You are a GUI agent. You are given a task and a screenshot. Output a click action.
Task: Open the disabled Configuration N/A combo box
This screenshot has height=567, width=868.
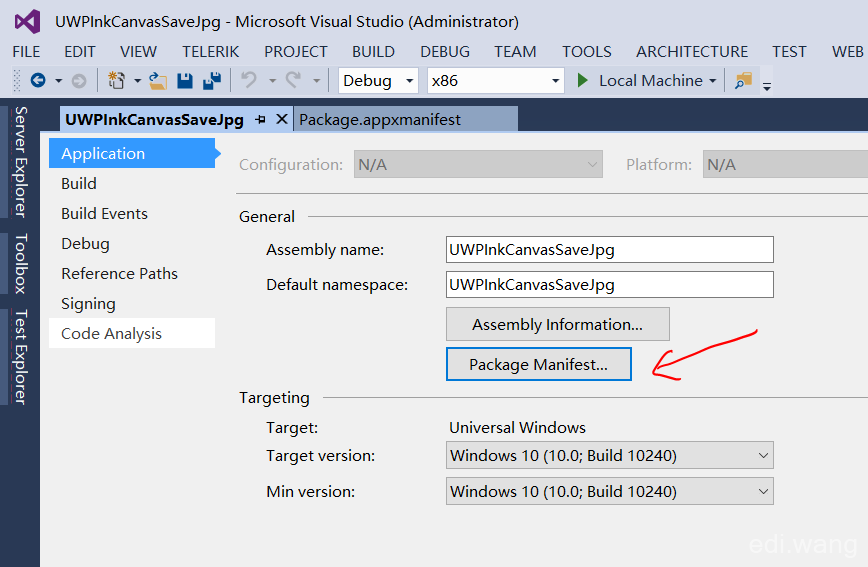click(478, 164)
